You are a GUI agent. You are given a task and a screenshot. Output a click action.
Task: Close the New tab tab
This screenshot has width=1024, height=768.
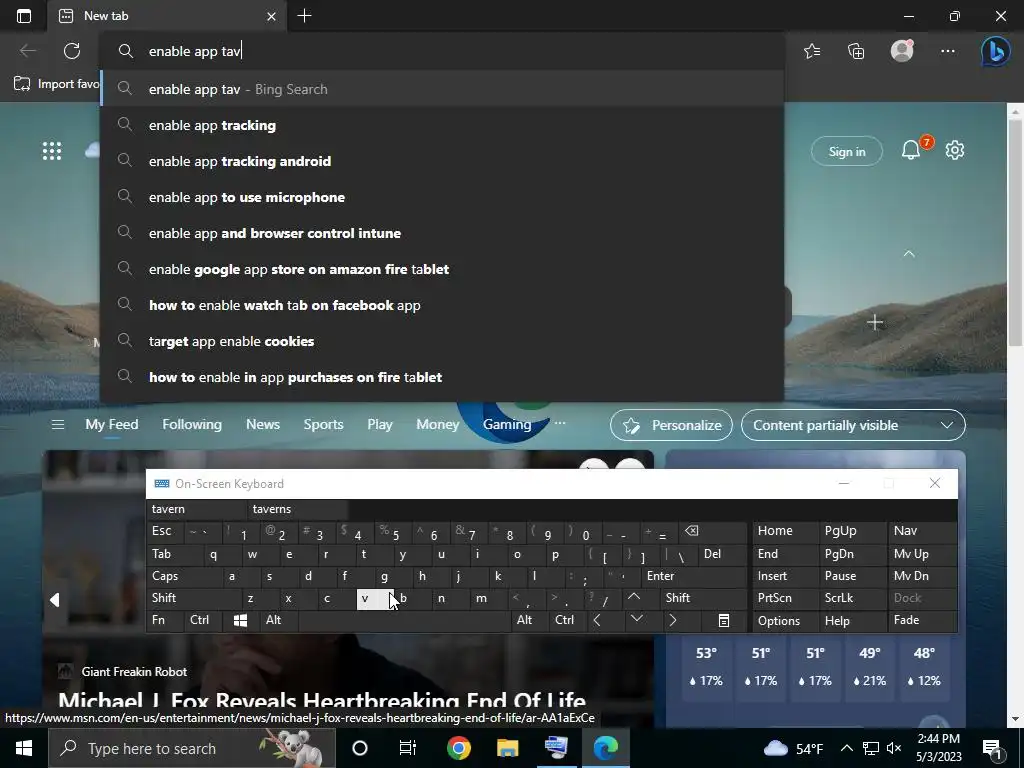[x=271, y=16]
